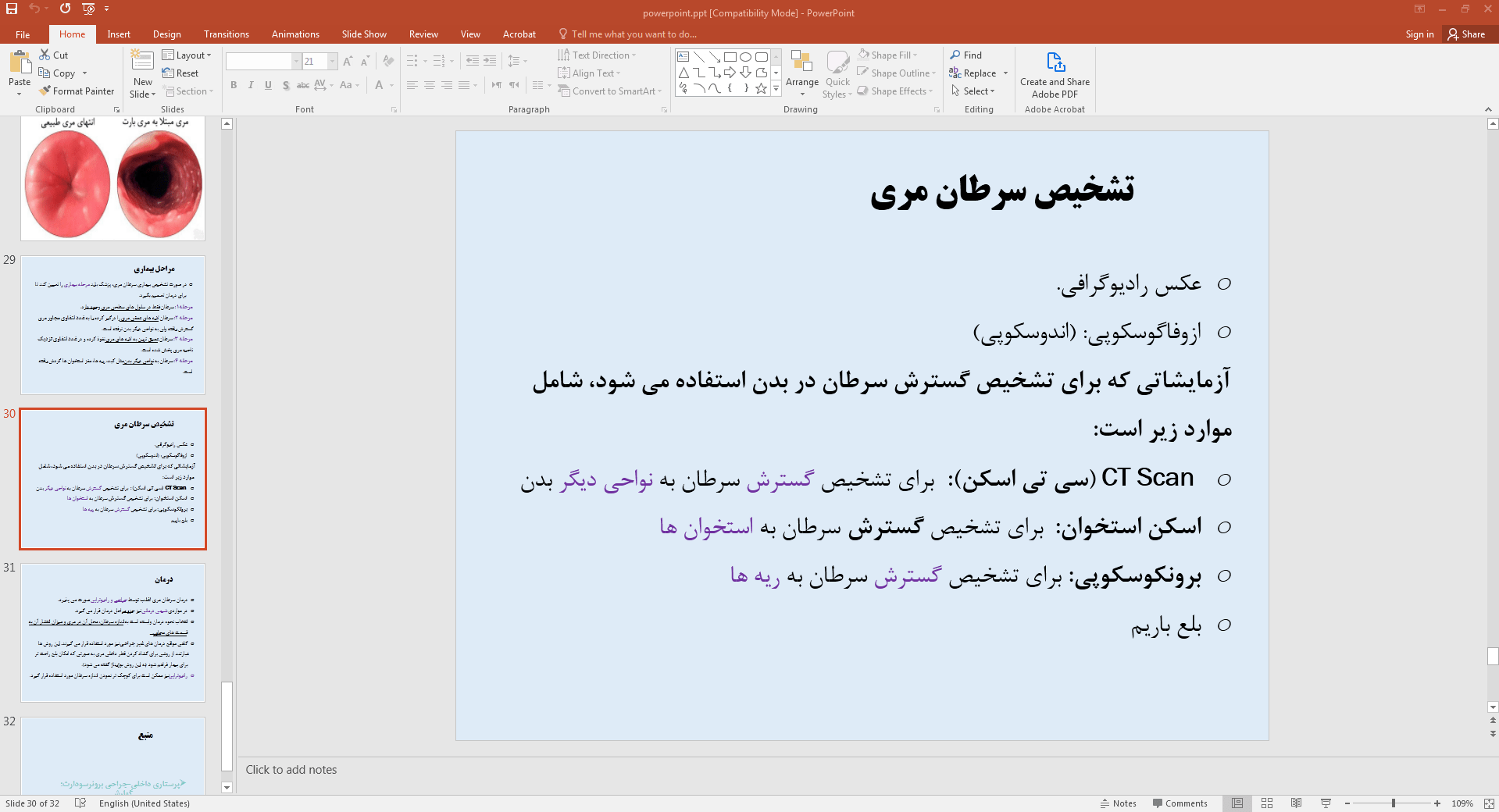Viewport: 1499px width, 812px height.
Task: Select the Format Painter brush
Action: [45, 91]
